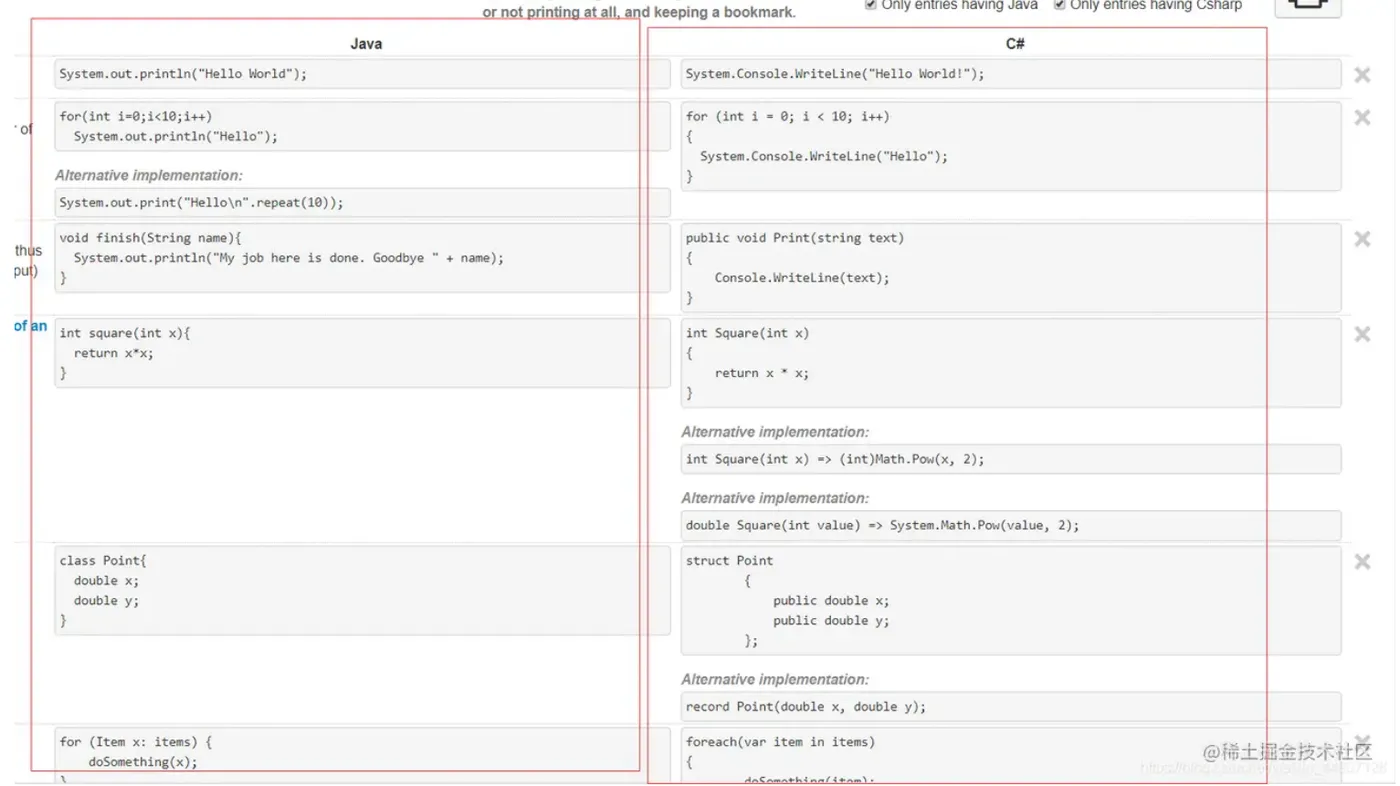
Task: Click the Java column header
Action: [366, 44]
